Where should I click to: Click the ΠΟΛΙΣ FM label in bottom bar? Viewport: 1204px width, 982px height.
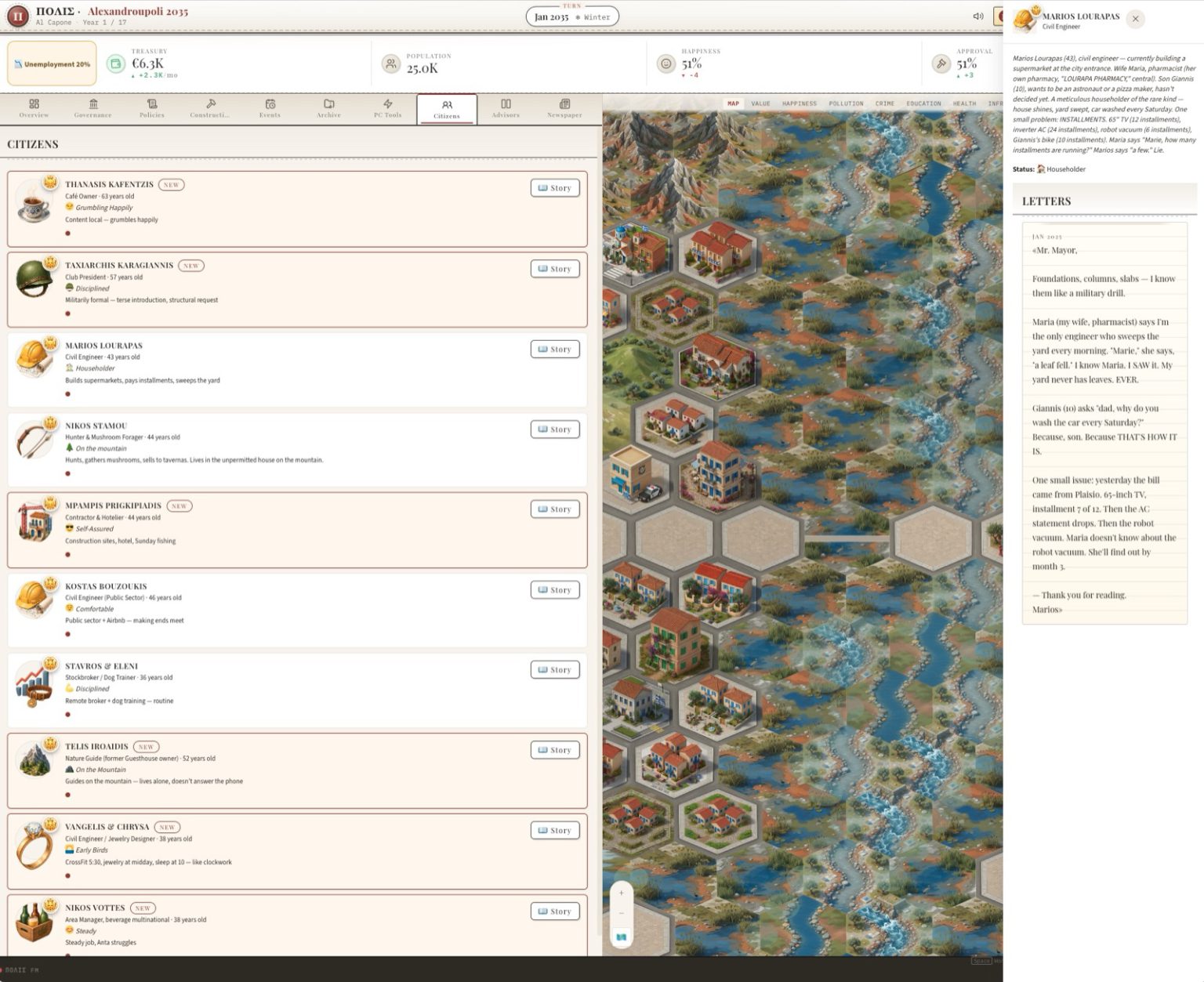(x=21, y=970)
